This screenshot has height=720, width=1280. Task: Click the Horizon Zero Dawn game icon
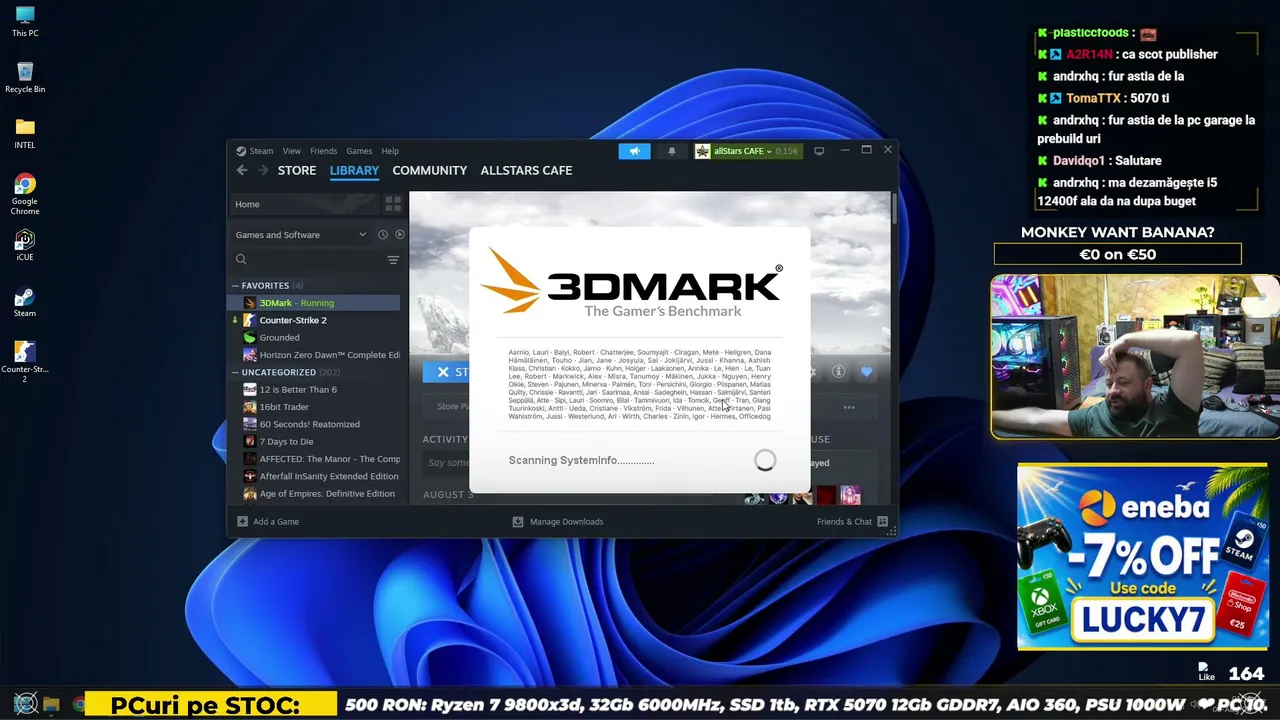pos(250,355)
